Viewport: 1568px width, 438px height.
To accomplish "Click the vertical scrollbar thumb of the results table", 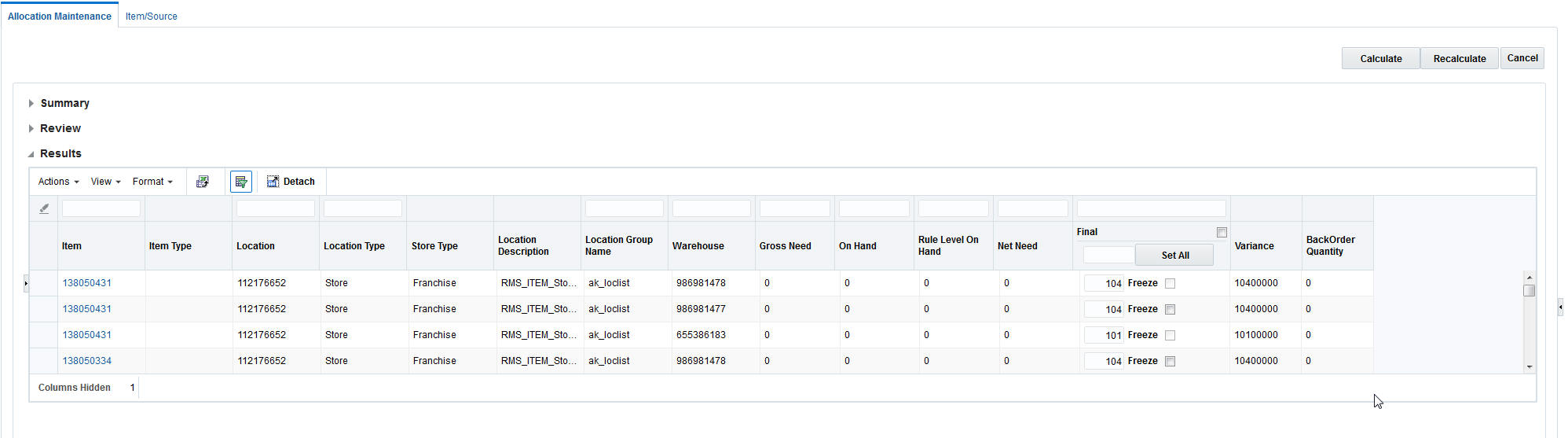I will point(1529,290).
